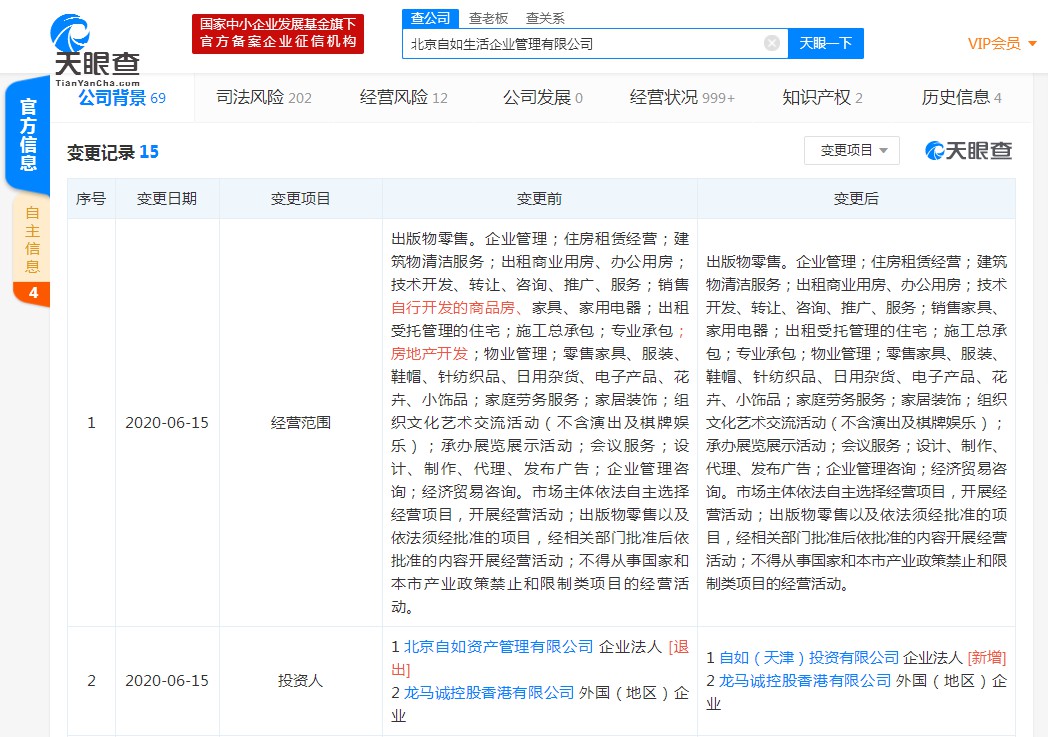The image size is (1048, 737).
Task: Select the 公司发展 0 tab
Action: pos(543,98)
